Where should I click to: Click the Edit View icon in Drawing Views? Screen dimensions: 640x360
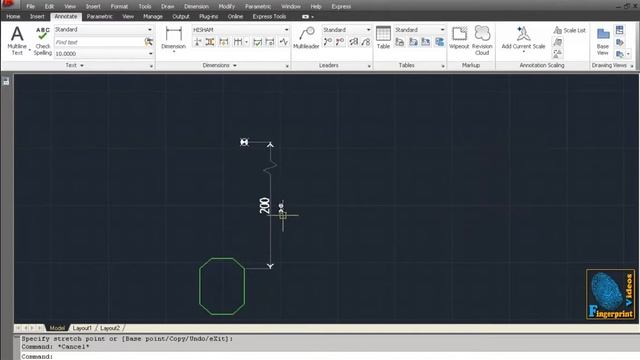(x=620, y=42)
